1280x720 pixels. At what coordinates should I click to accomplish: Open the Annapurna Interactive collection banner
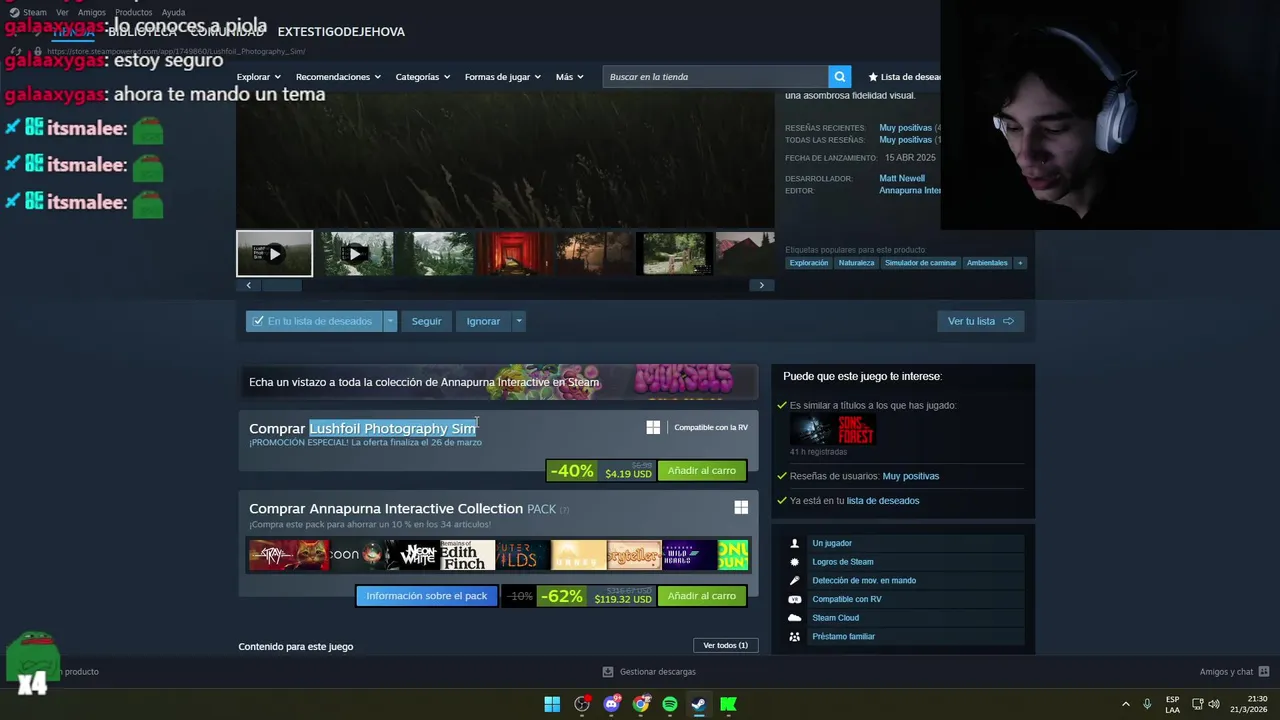tap(497, 382)
